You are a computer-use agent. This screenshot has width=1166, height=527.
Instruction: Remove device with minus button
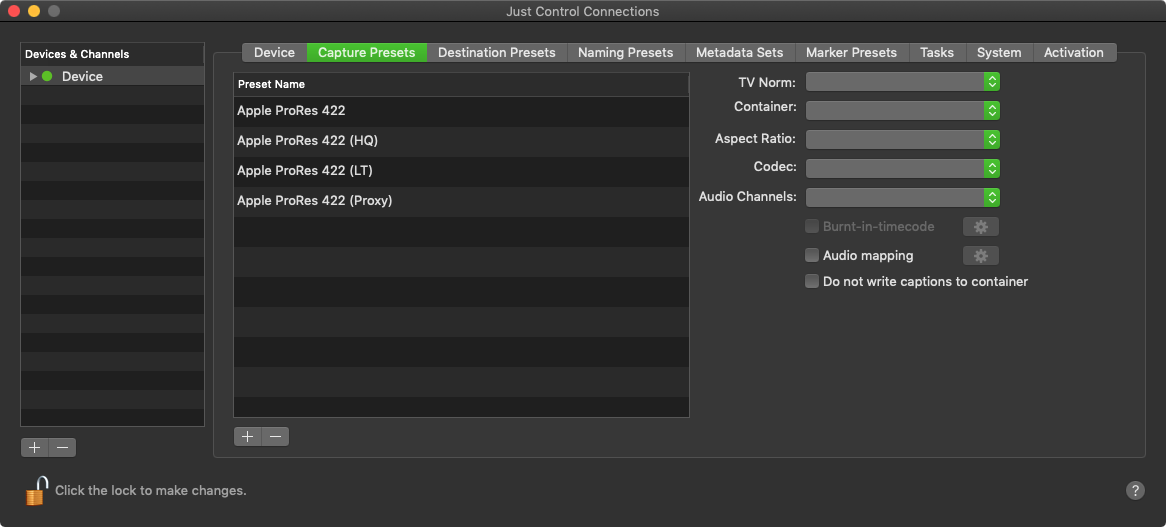pos(62,447)
